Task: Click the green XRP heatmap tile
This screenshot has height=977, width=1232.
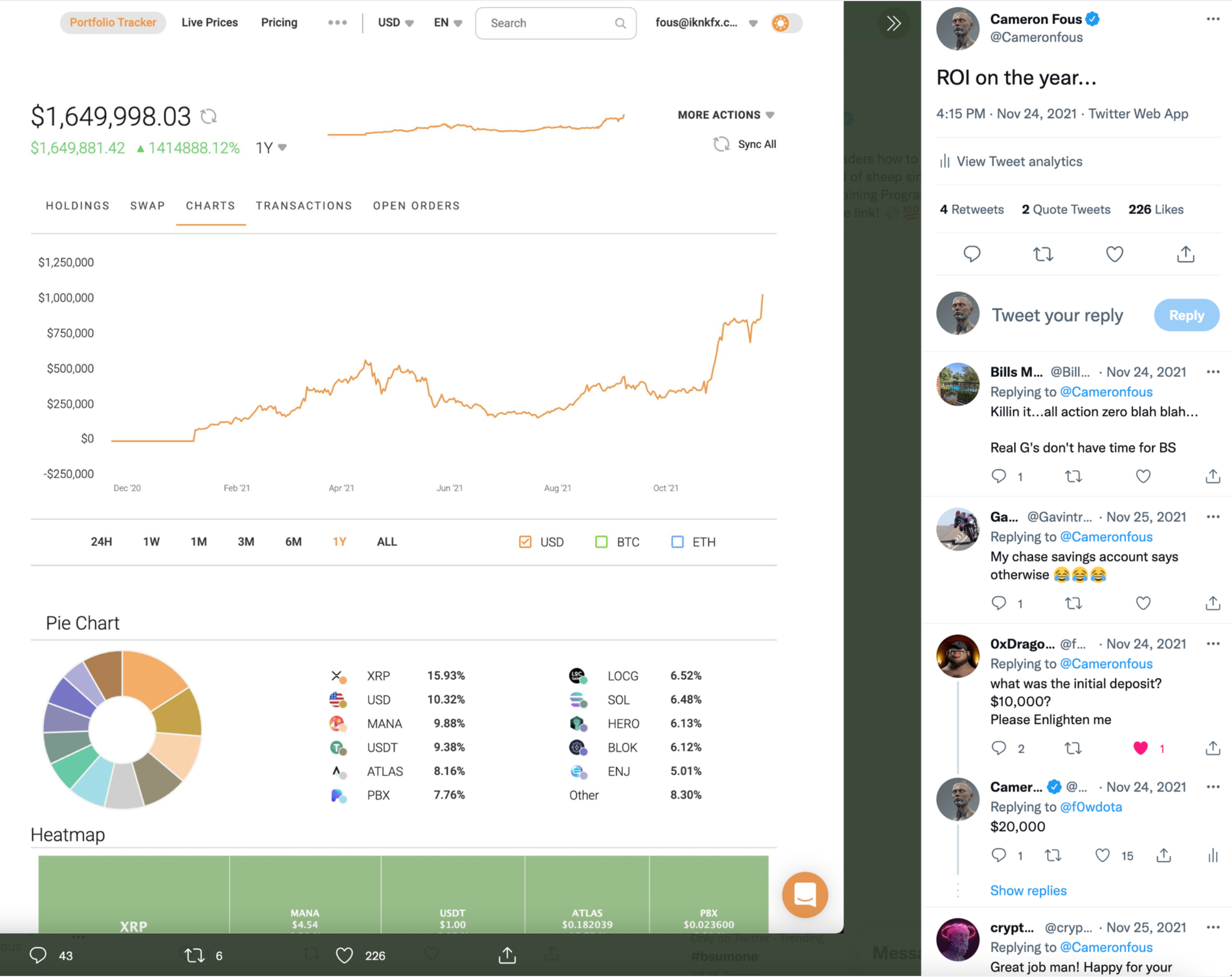Action: pos(134,895)
